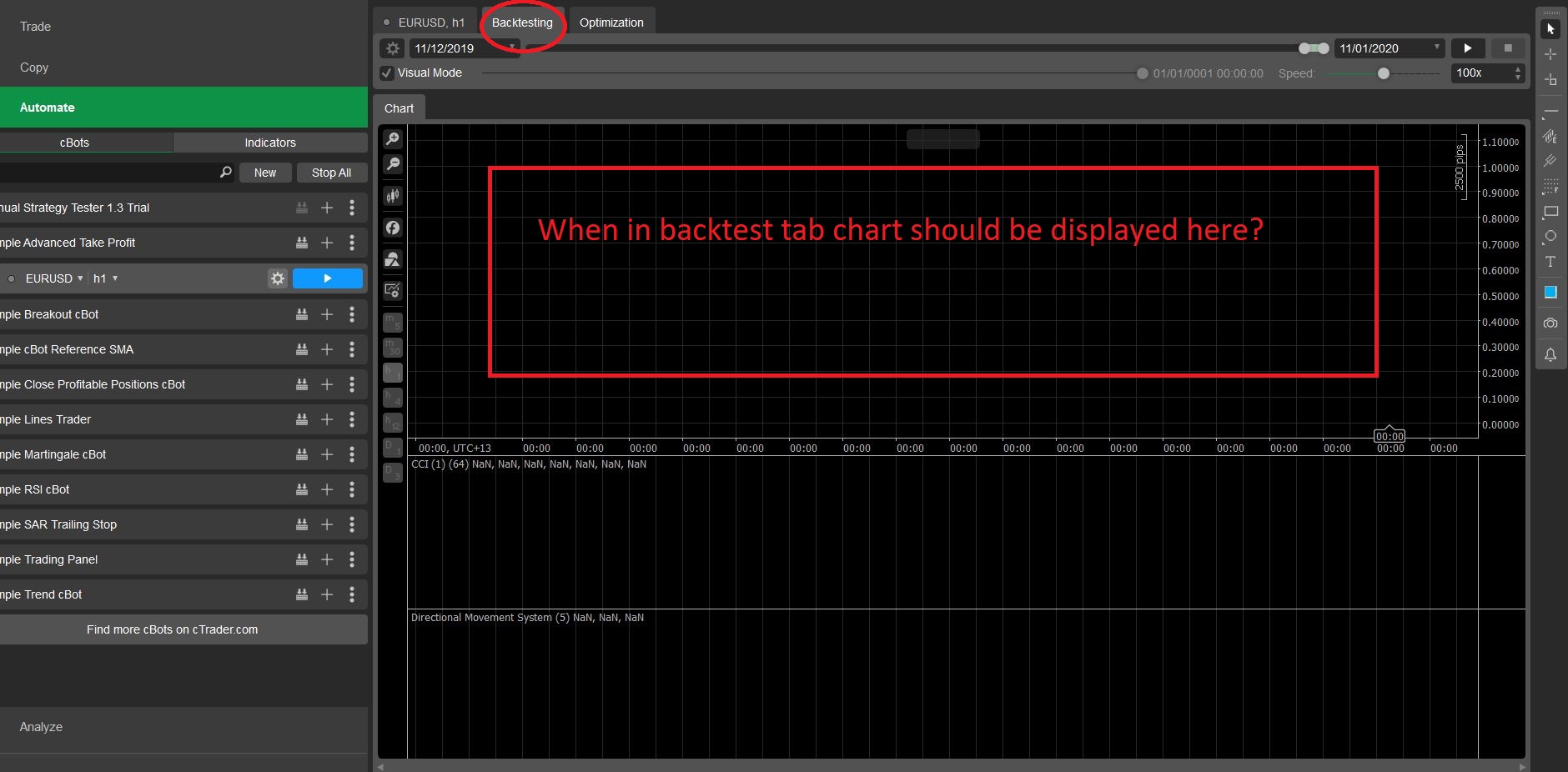Open options menu for Sample Breakout cBot
1568x772 pixels.
[x=352, y=314]
